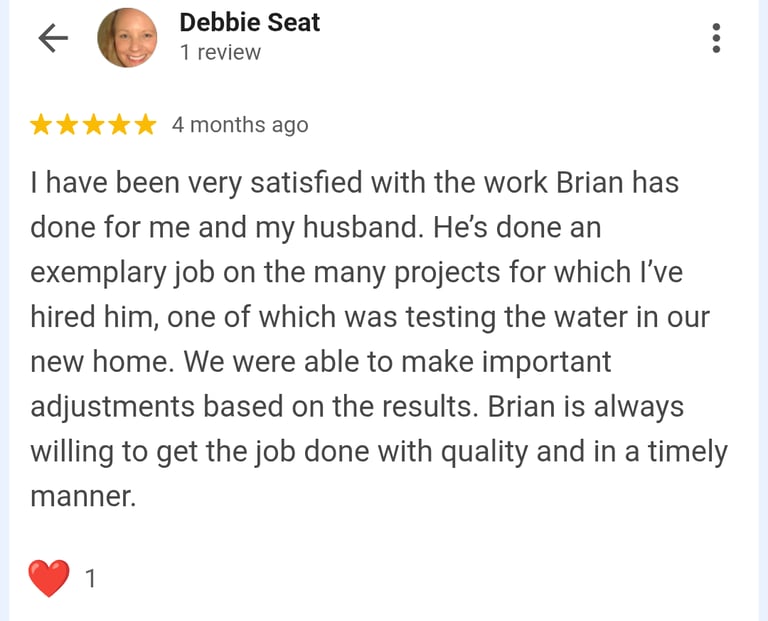Click the first yellow rating star

point(41,124)
